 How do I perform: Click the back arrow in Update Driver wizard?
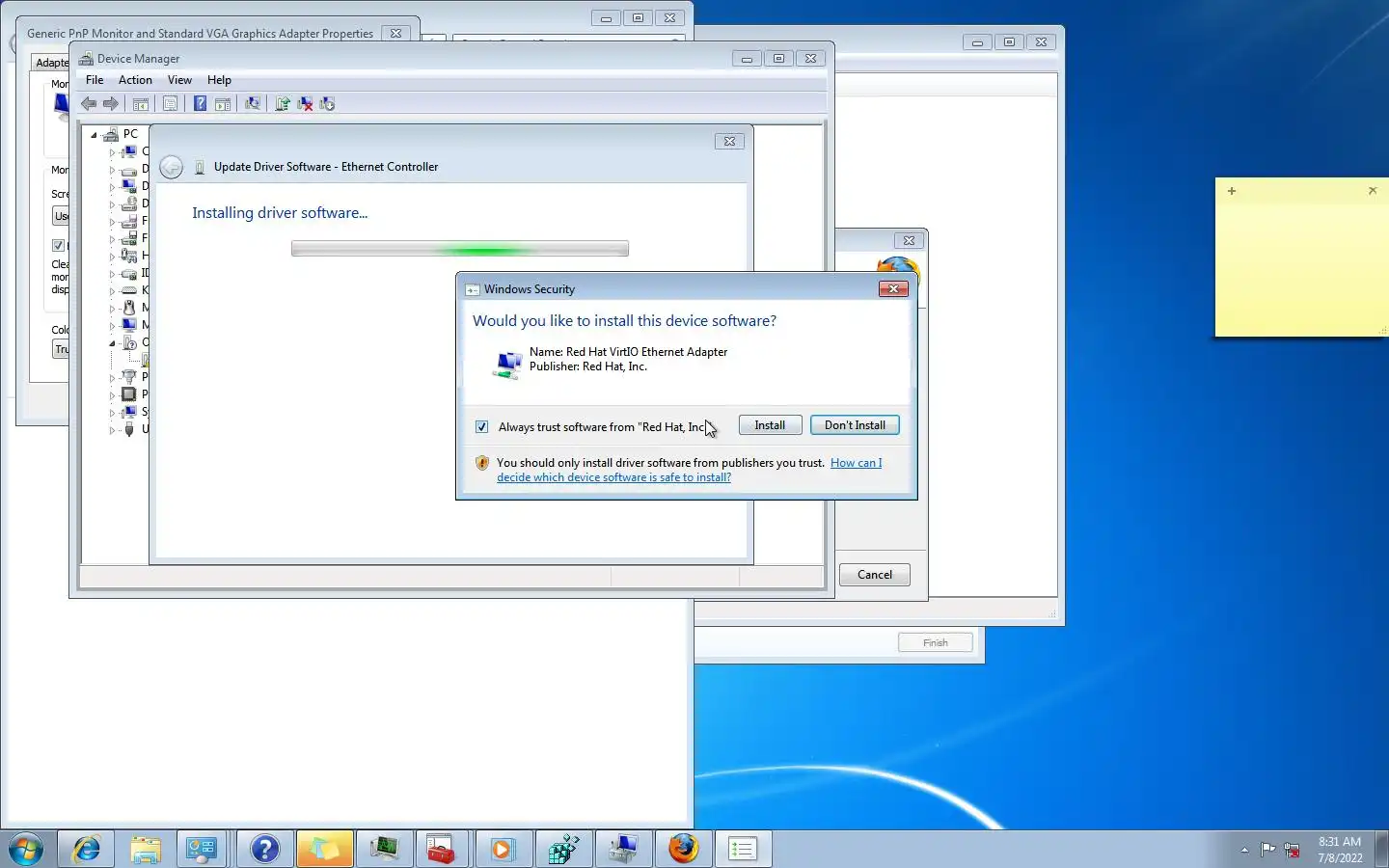[x=171, y=167]
